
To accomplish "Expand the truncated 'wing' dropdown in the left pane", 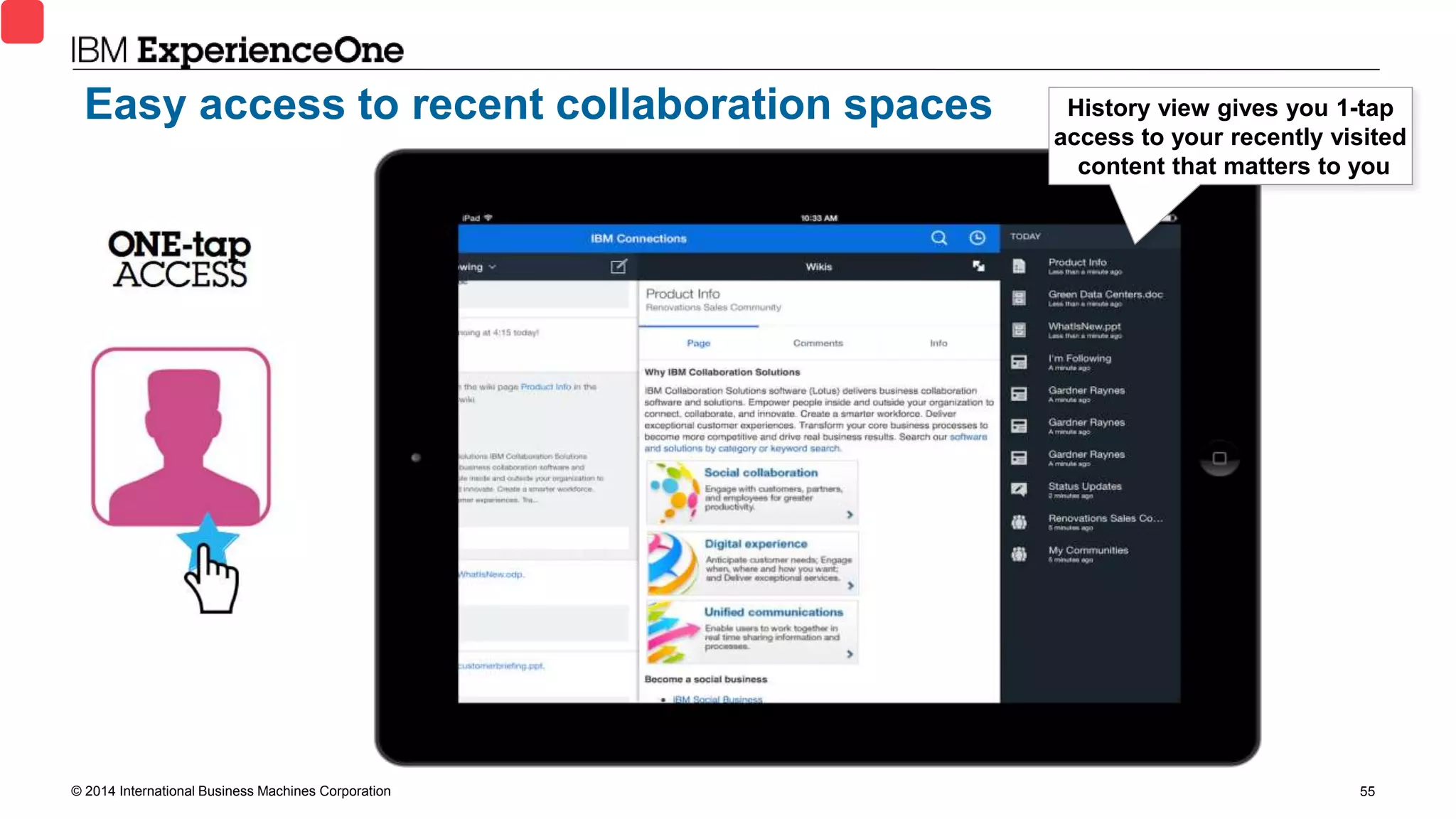I will (478, 267).
